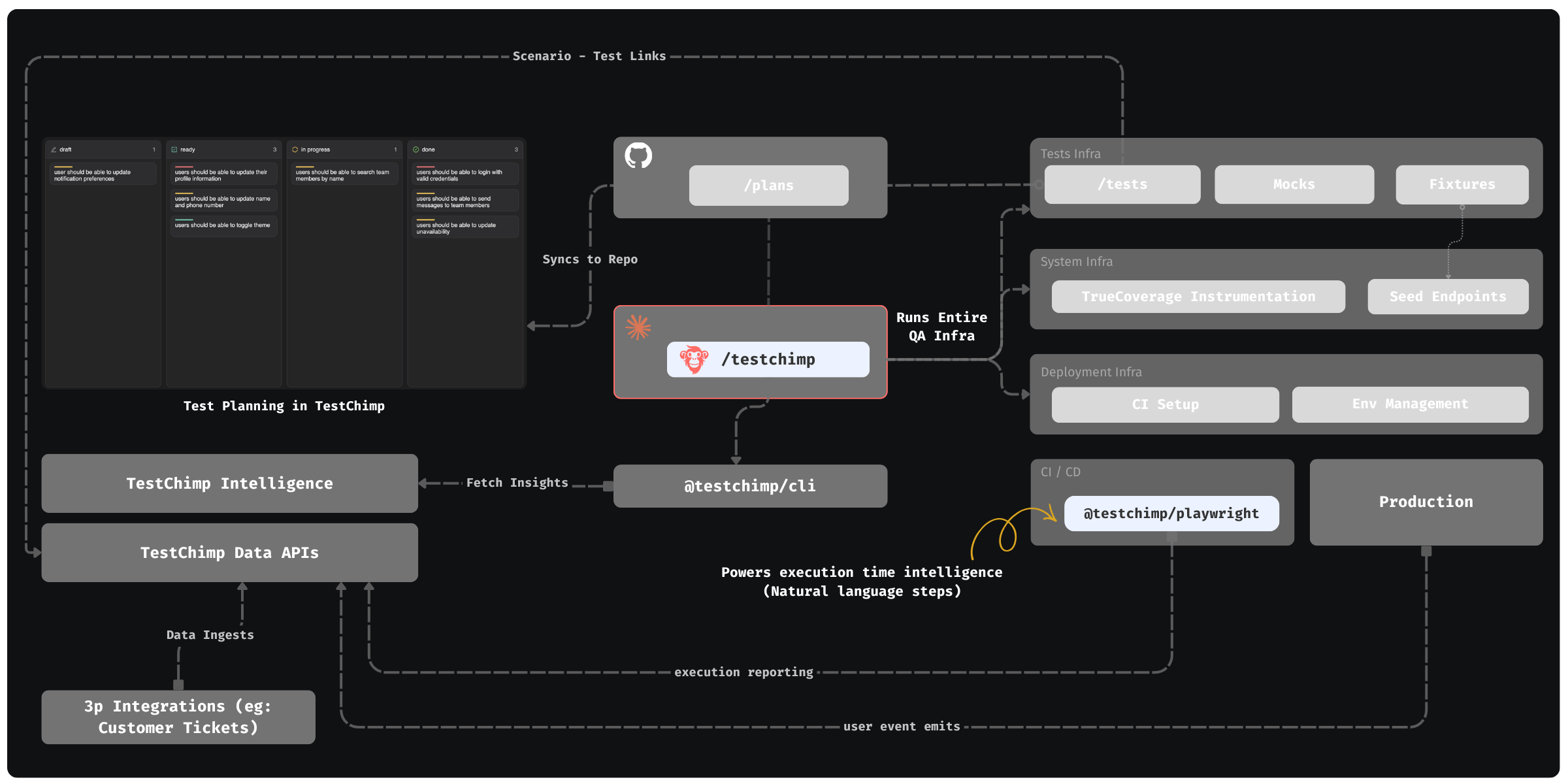
Task: Select the Seed Endpoints node
Action: pos(1448,296)
